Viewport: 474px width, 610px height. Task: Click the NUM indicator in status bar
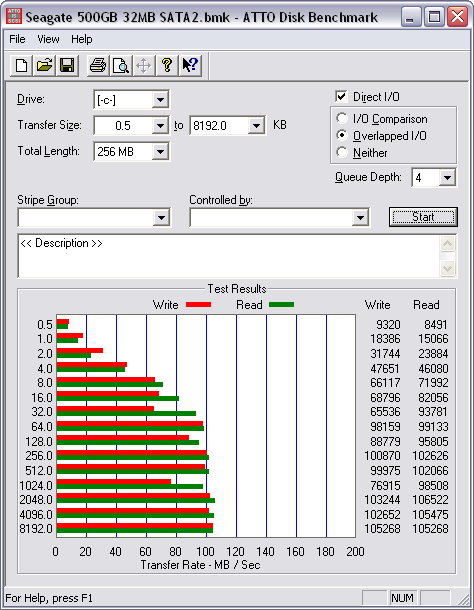click(x=402, y=598)
